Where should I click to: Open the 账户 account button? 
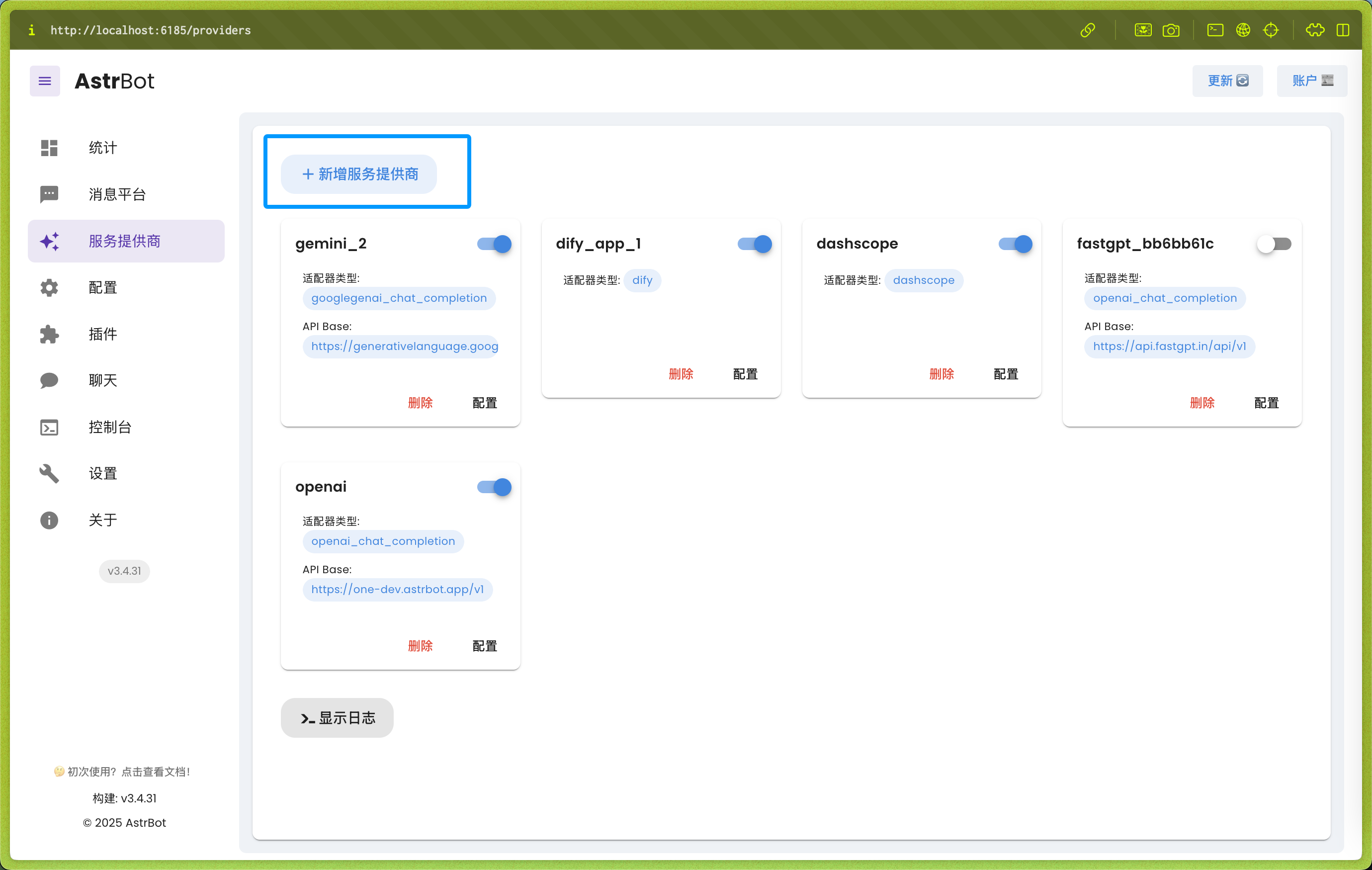(1311, 81)
